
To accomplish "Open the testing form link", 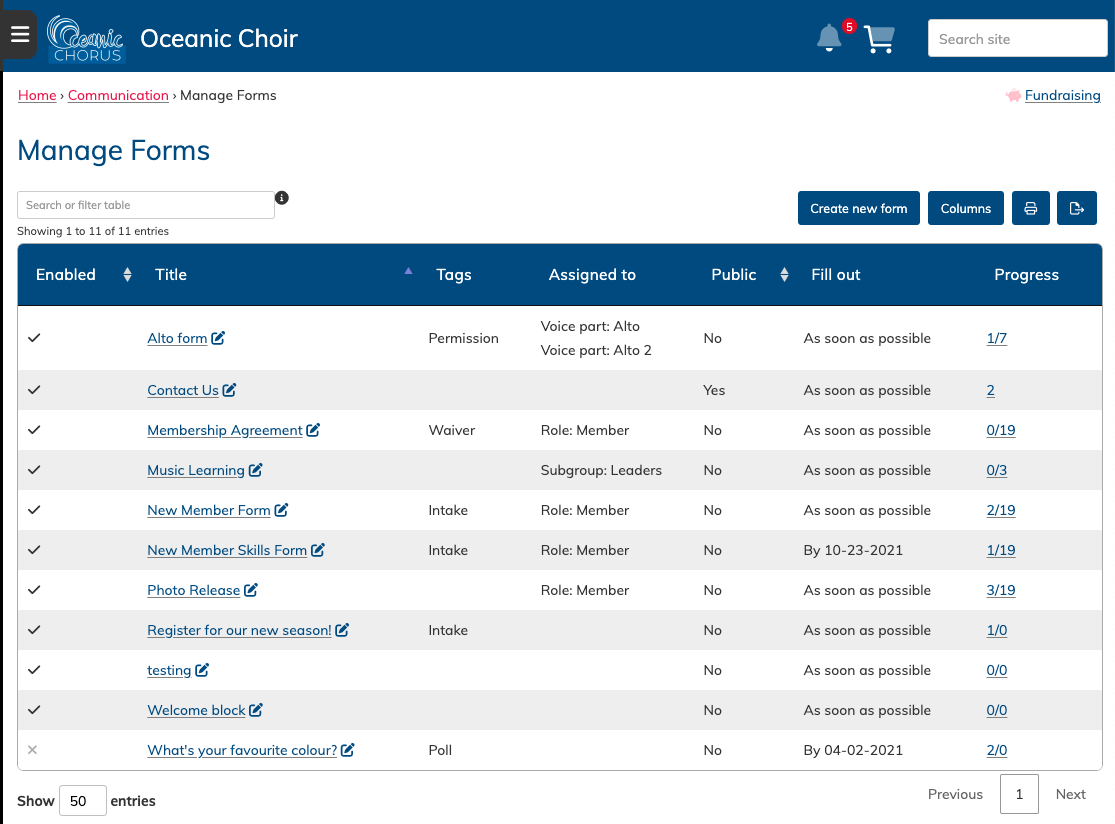I will pos(169,670).
